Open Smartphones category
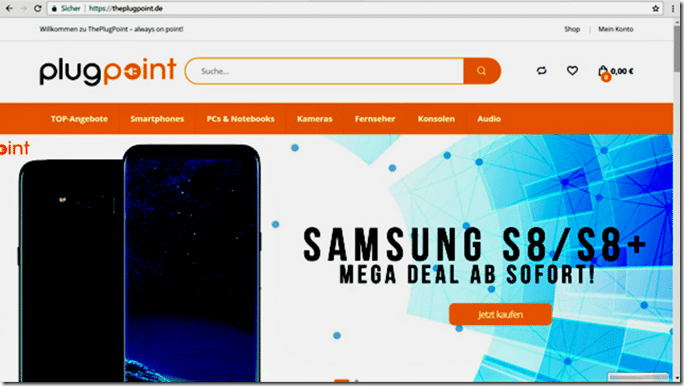This screenshot has width=684, height=386. point(157,119)
